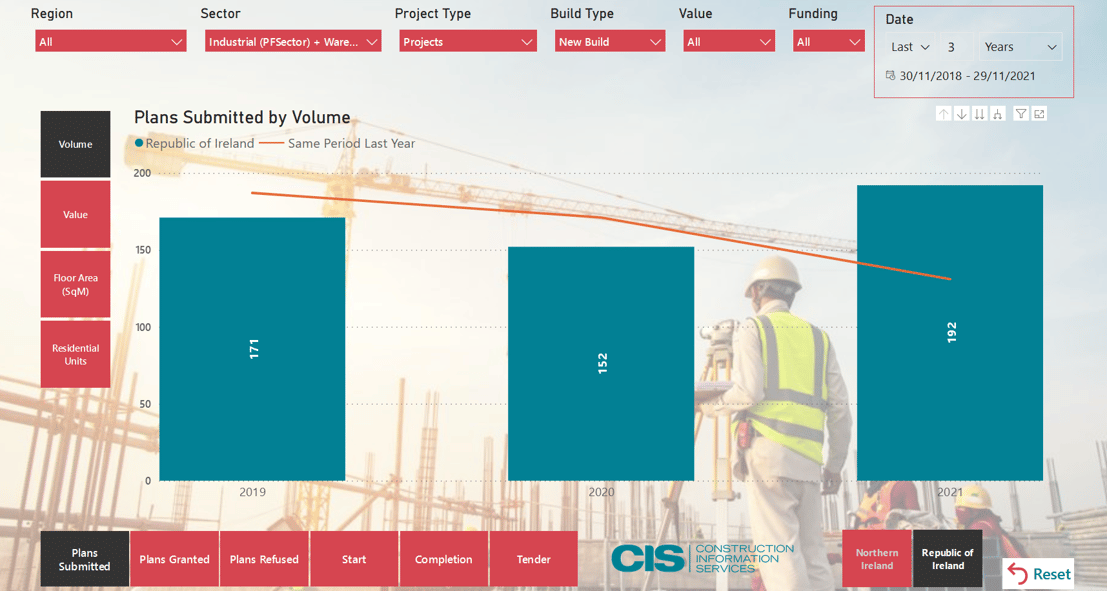The width and height of the screenshot is (1107, 592).
Task: Switch measure to Value
Action: pyautogui.click(x=76, y=215)
